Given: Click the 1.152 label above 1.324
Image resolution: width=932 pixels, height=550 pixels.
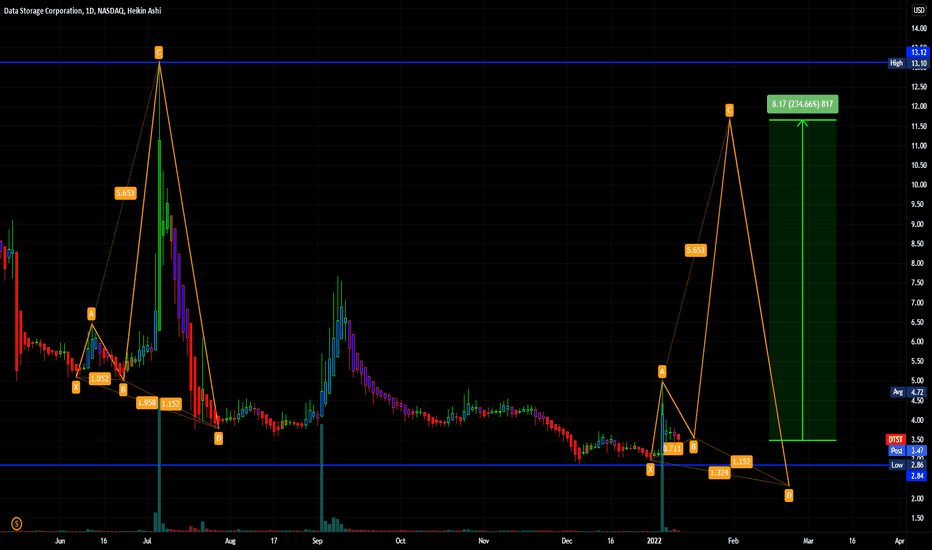Looking at the screenshot, I should tap(741, 461).
